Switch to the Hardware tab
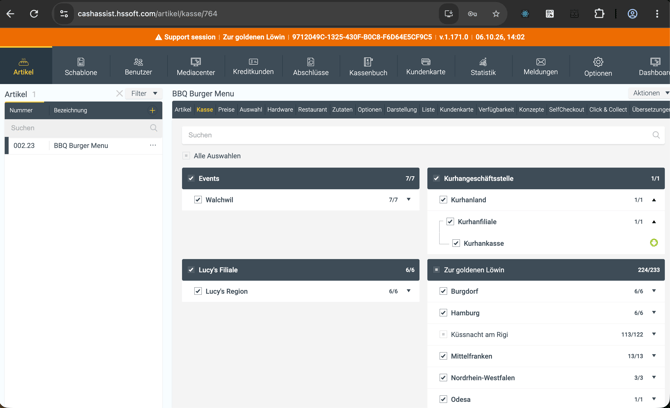The image size is (670, 408). point(280,110)
